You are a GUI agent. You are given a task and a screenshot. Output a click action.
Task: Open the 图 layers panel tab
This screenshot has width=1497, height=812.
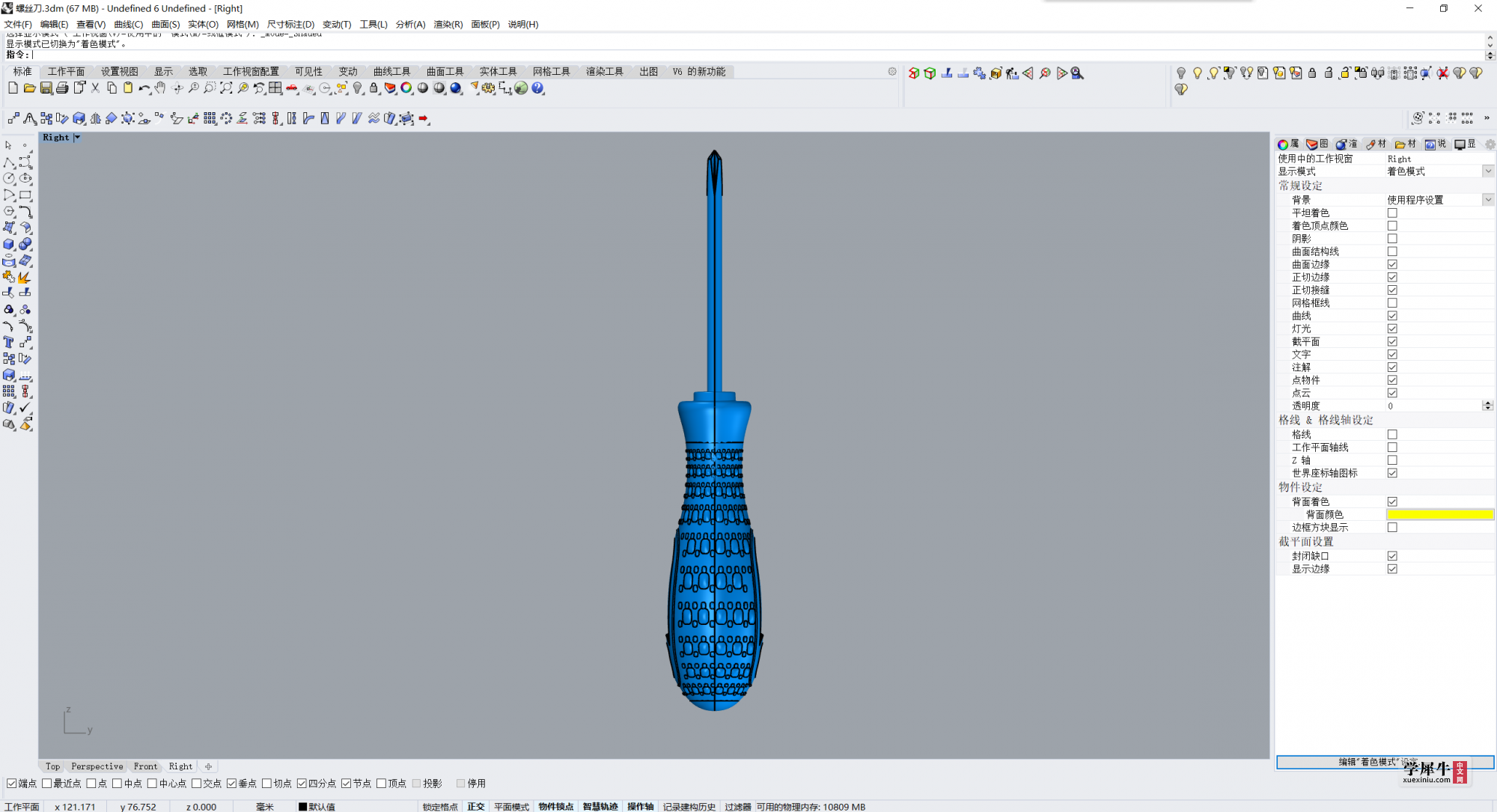1317,144
